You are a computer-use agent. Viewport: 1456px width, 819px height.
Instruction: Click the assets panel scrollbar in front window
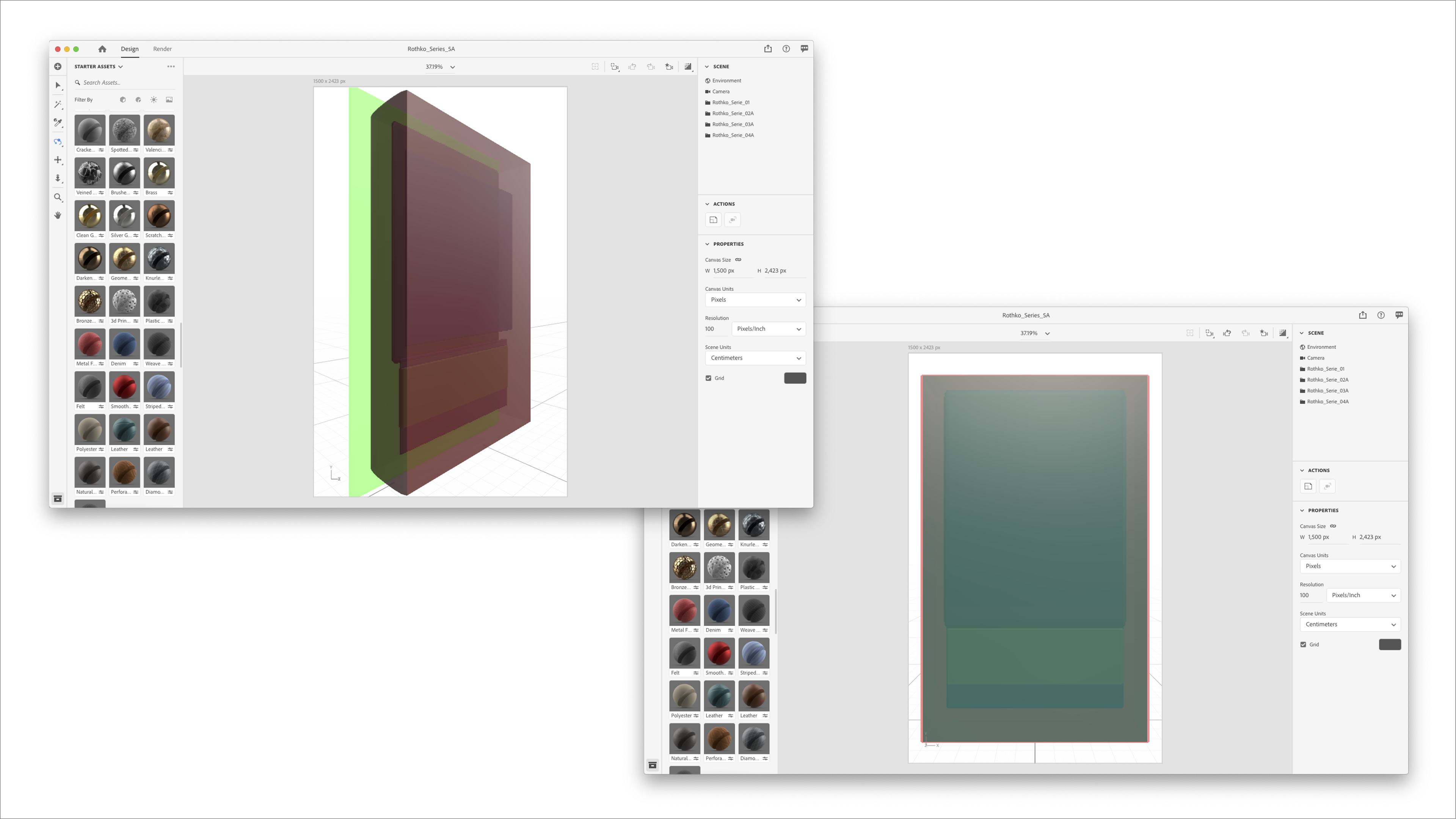pos(181,345)
